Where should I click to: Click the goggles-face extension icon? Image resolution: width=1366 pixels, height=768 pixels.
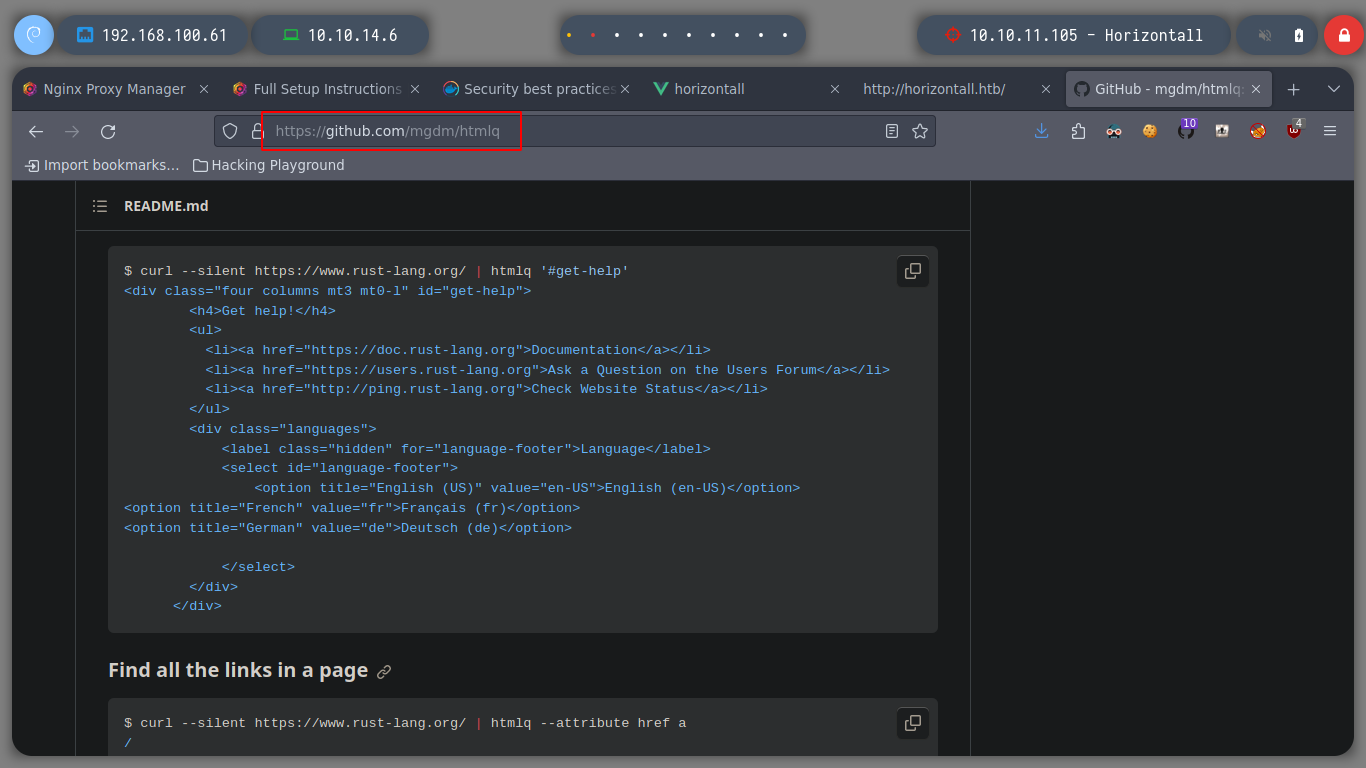point(1114,131)
